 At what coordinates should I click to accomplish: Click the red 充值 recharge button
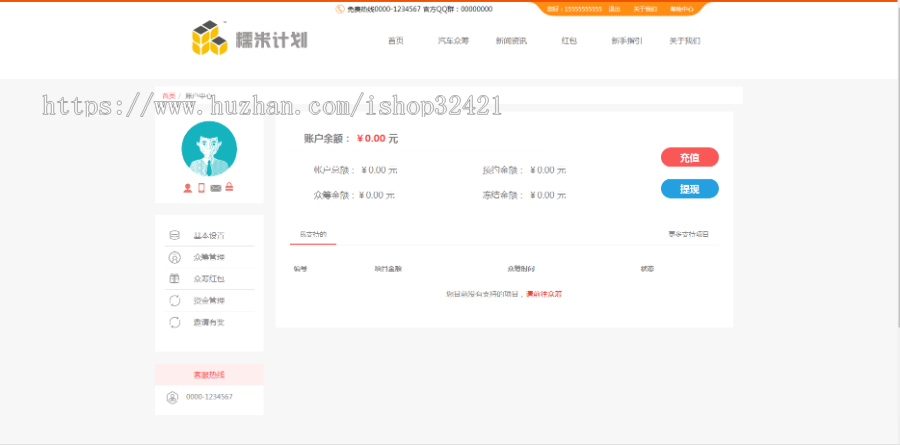[x=689, y=157]
